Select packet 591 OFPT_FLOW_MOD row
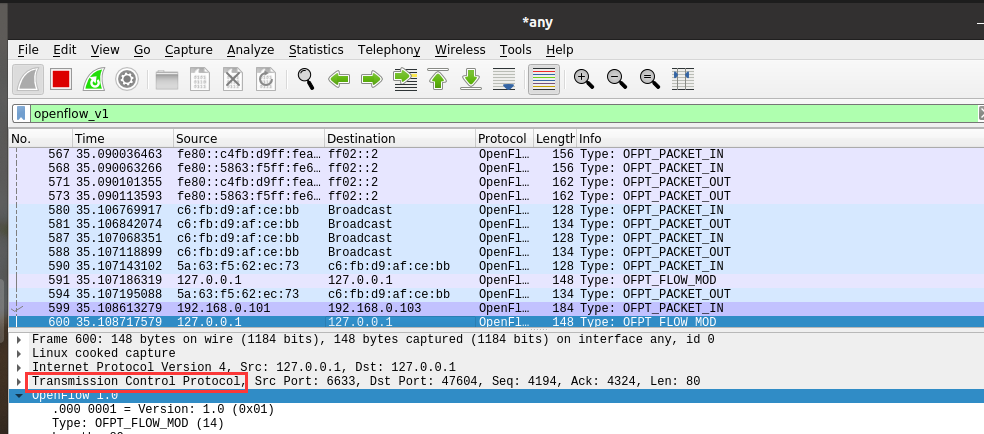 tap(400, 279)
